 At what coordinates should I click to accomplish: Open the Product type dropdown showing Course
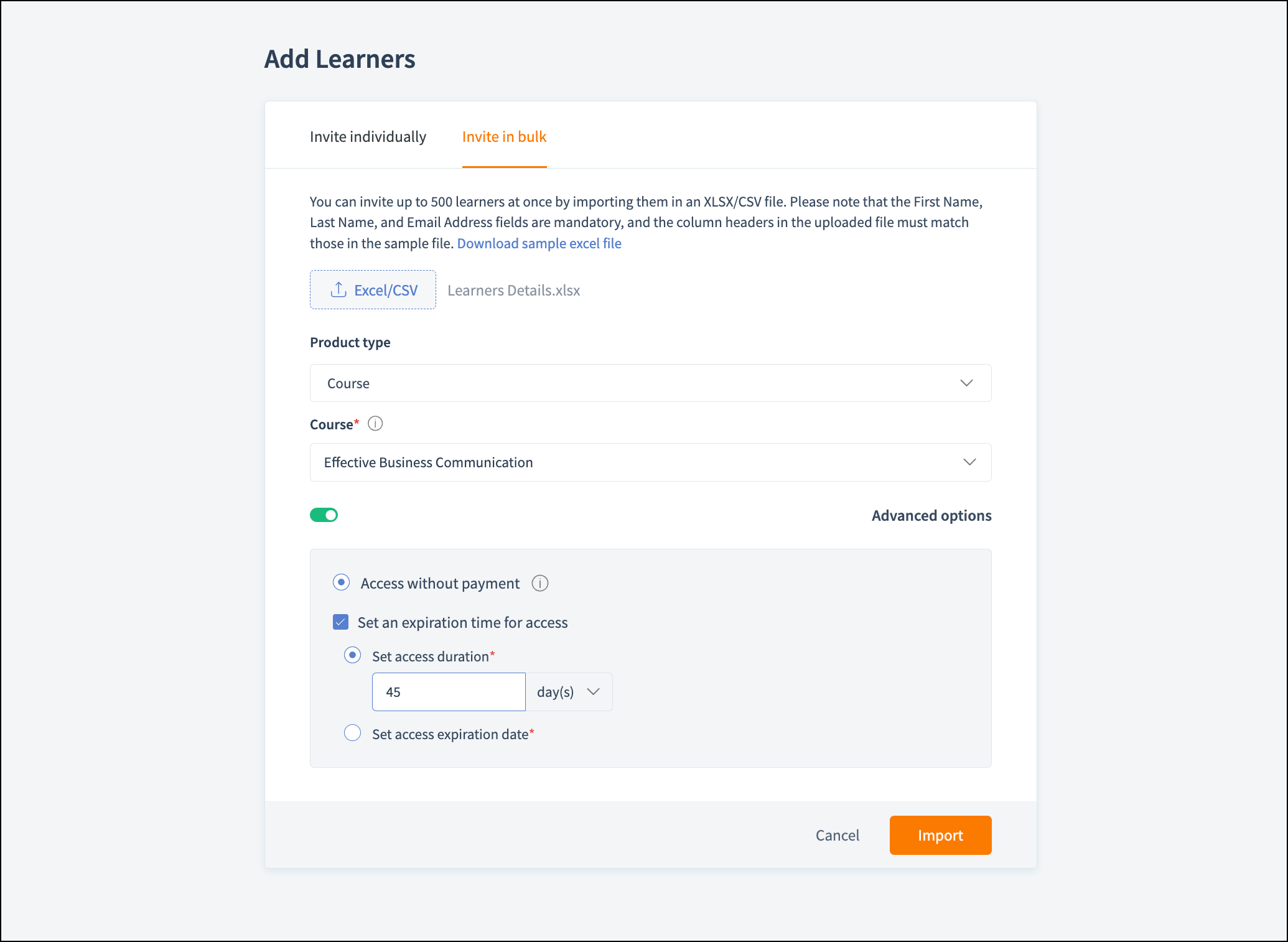[x=650, y=383]
